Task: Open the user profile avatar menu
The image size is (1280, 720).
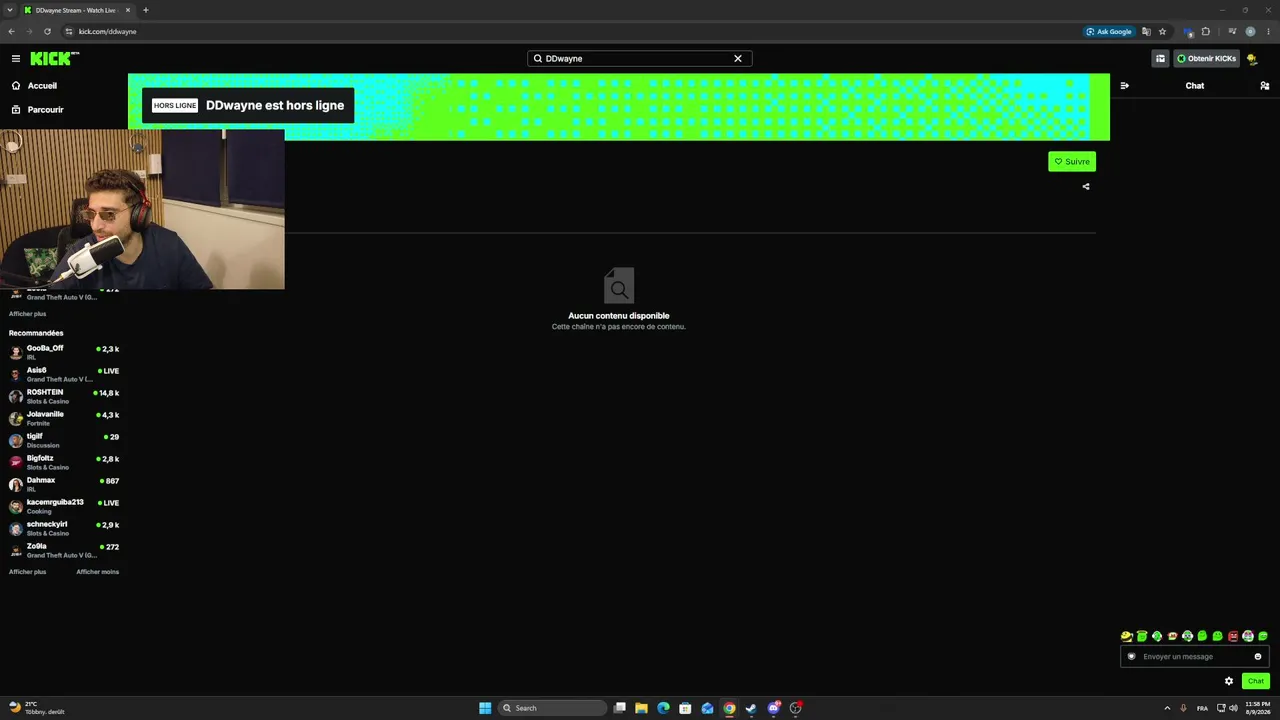Action: click(1252, 59)
